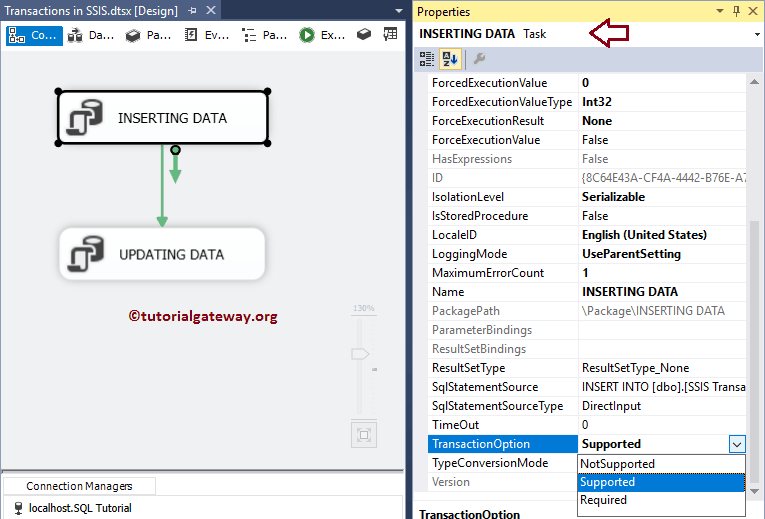Select the TimeOut property row

(587, 425)
